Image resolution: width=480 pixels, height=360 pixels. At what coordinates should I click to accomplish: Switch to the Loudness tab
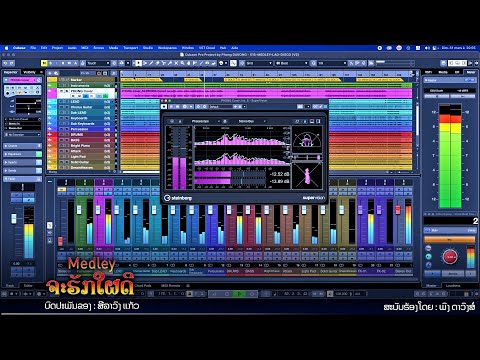[x=453, y=286]
